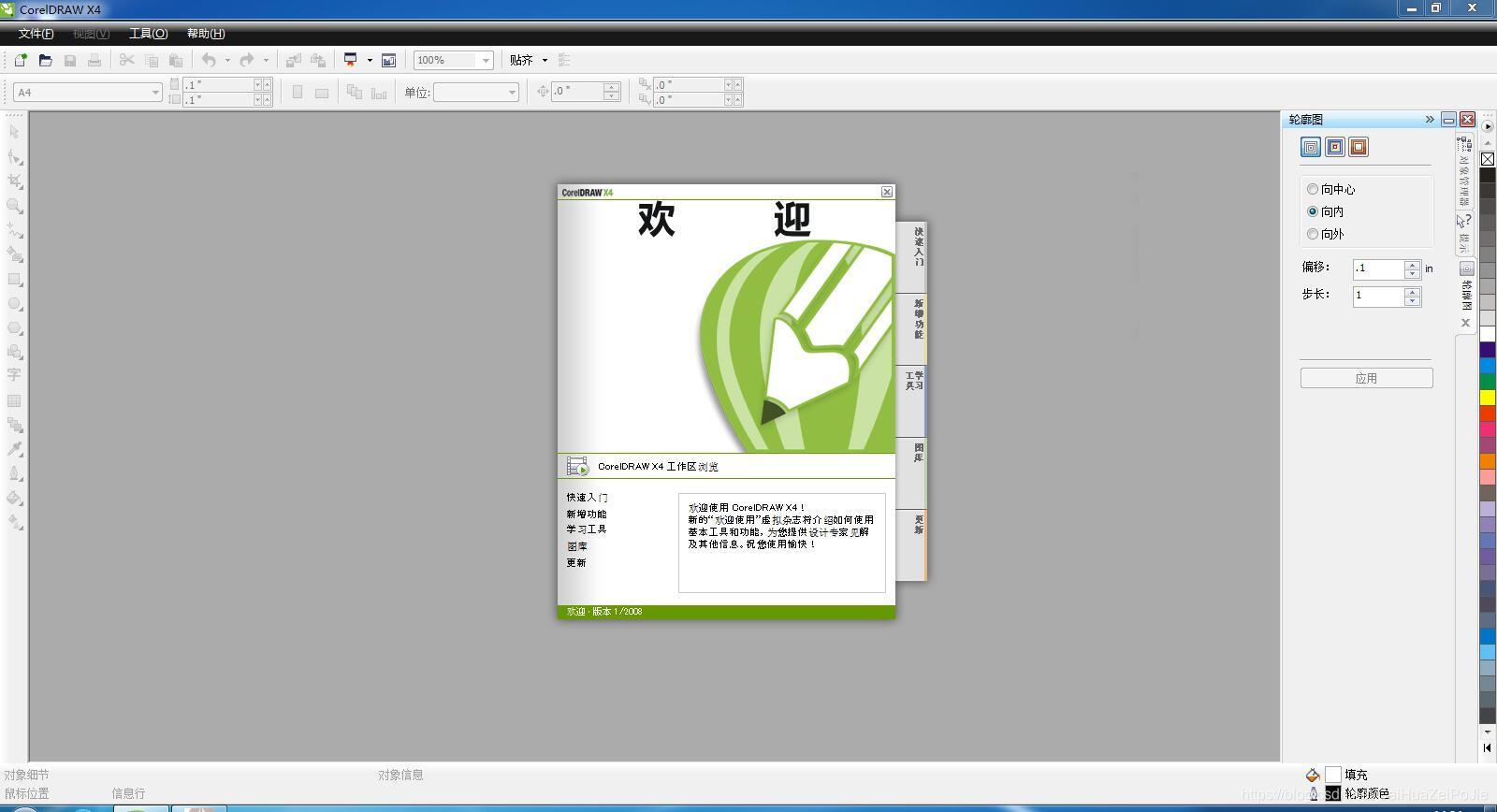Open the 文件(F) menu
This screenshot has width=1497, height=812.
pos(36,34)
